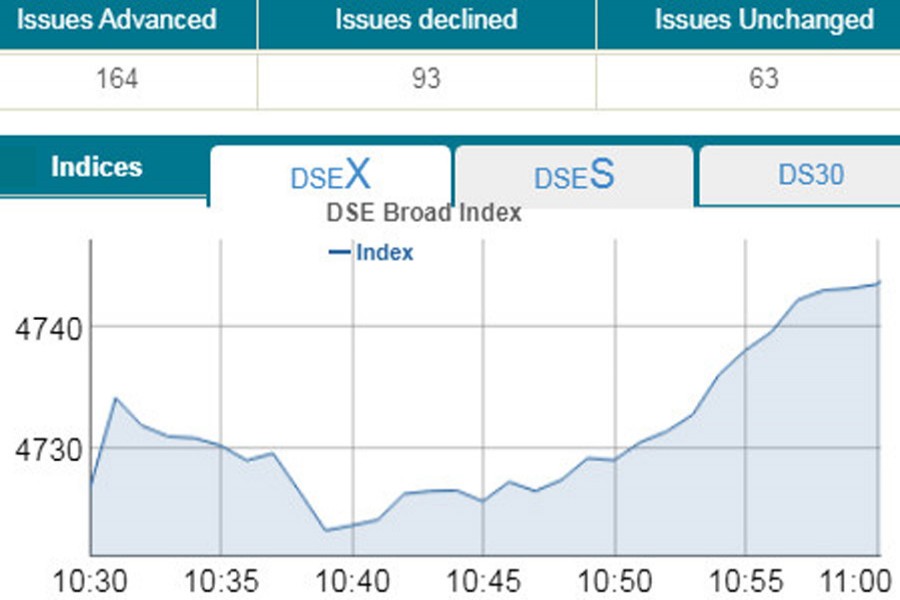
Task: Select the Issues declined column header
Action: (426, 19)
